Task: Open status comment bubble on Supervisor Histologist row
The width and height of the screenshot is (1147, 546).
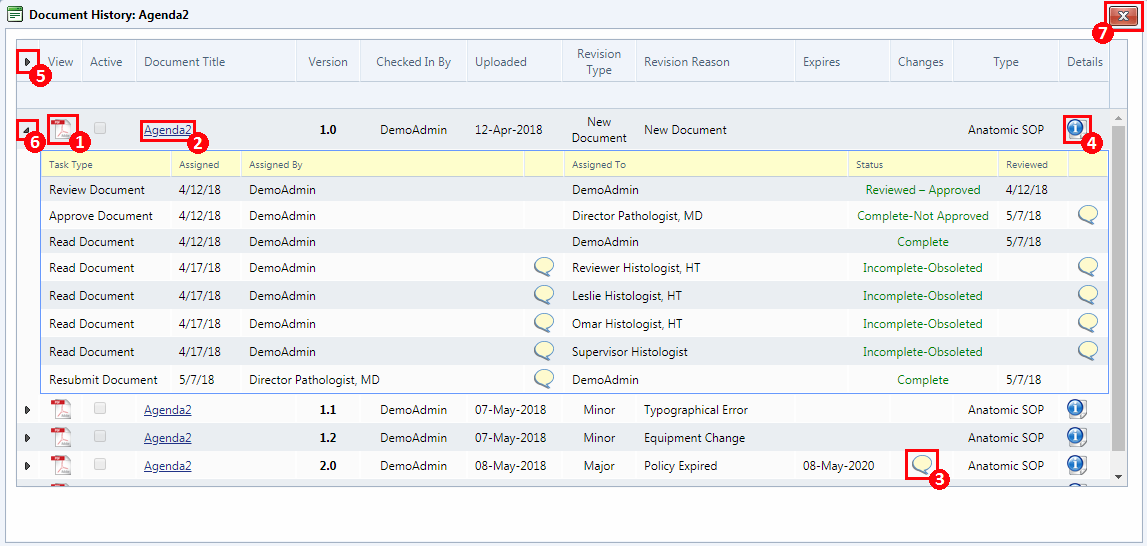Action: point(1088,351)
